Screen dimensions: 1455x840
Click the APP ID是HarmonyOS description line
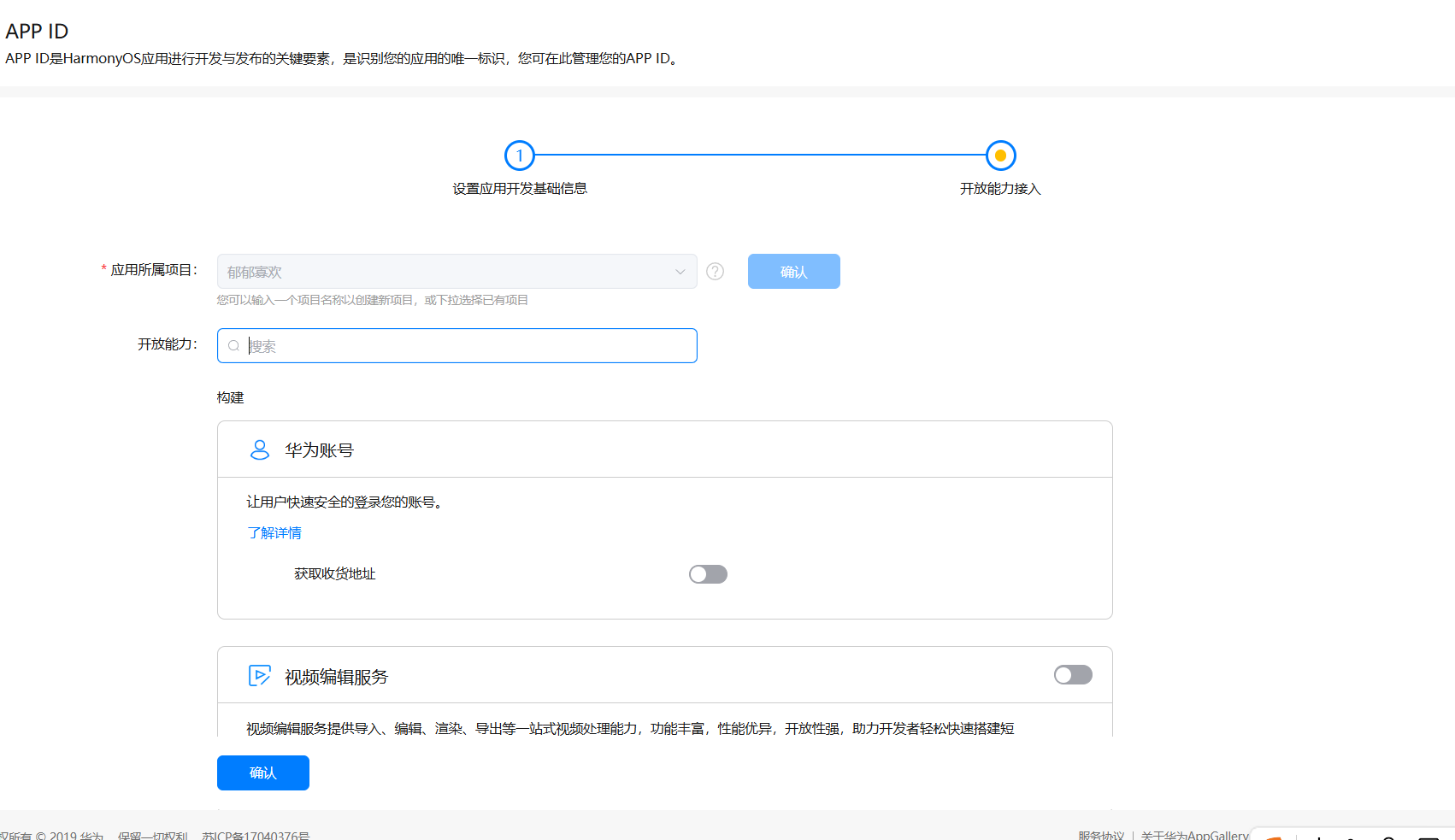click(344, 59)
